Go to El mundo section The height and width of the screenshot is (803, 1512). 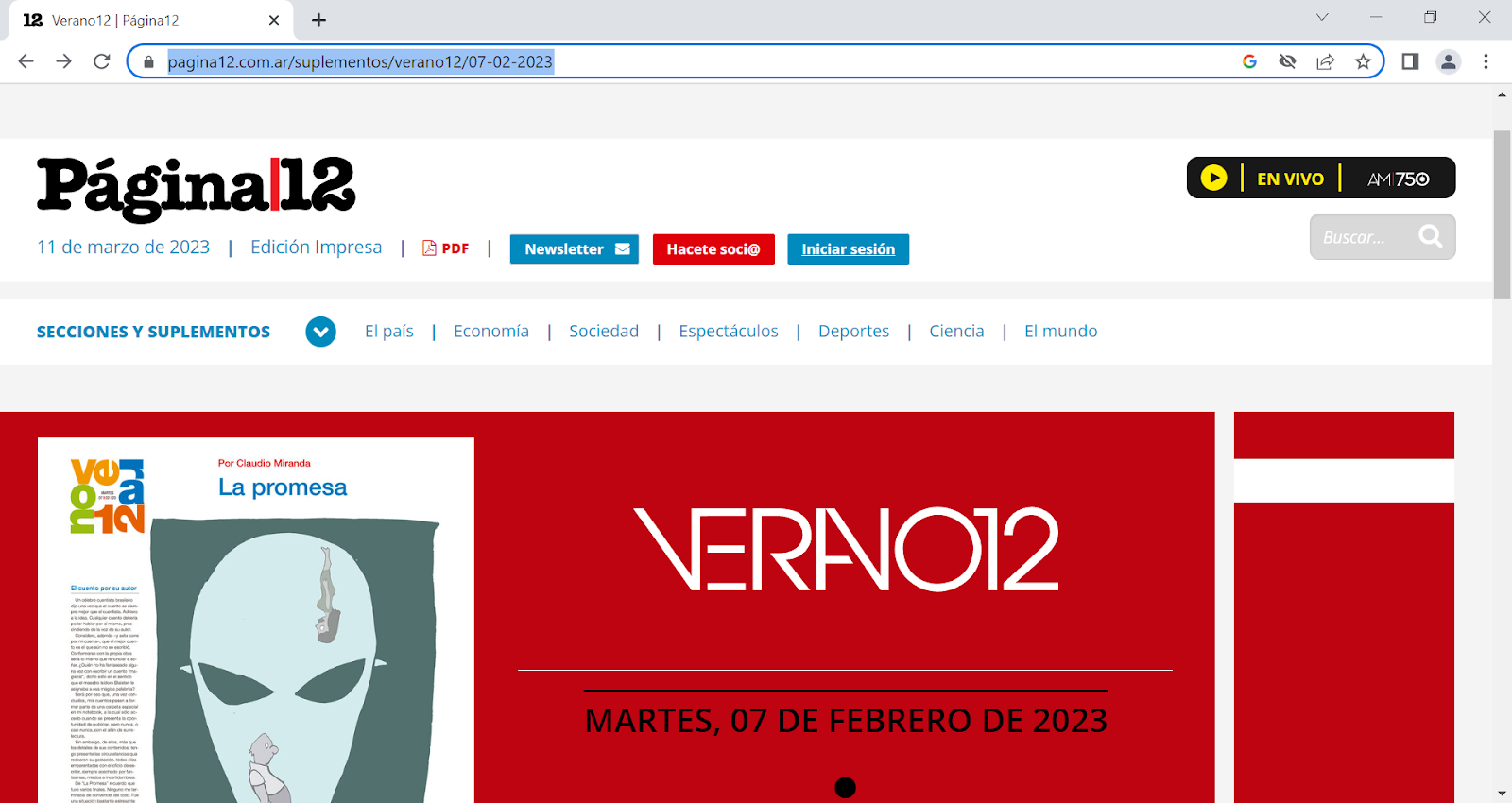pos(1061,332)
